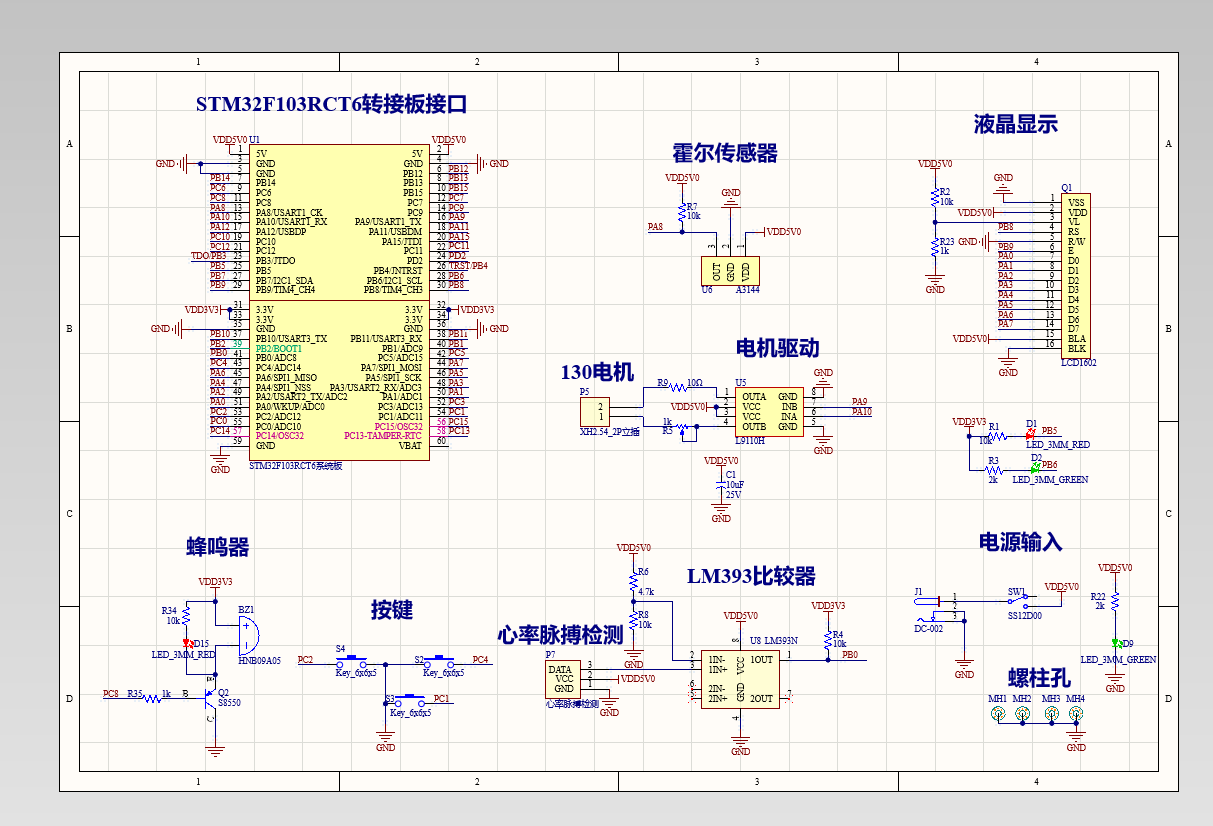The height and width of the screenshot is (826, 1213).
Task: Select mounting hole MH4
Action: 1076,714
